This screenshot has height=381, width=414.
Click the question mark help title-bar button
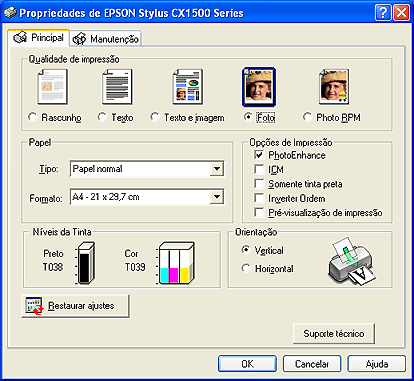383,13
